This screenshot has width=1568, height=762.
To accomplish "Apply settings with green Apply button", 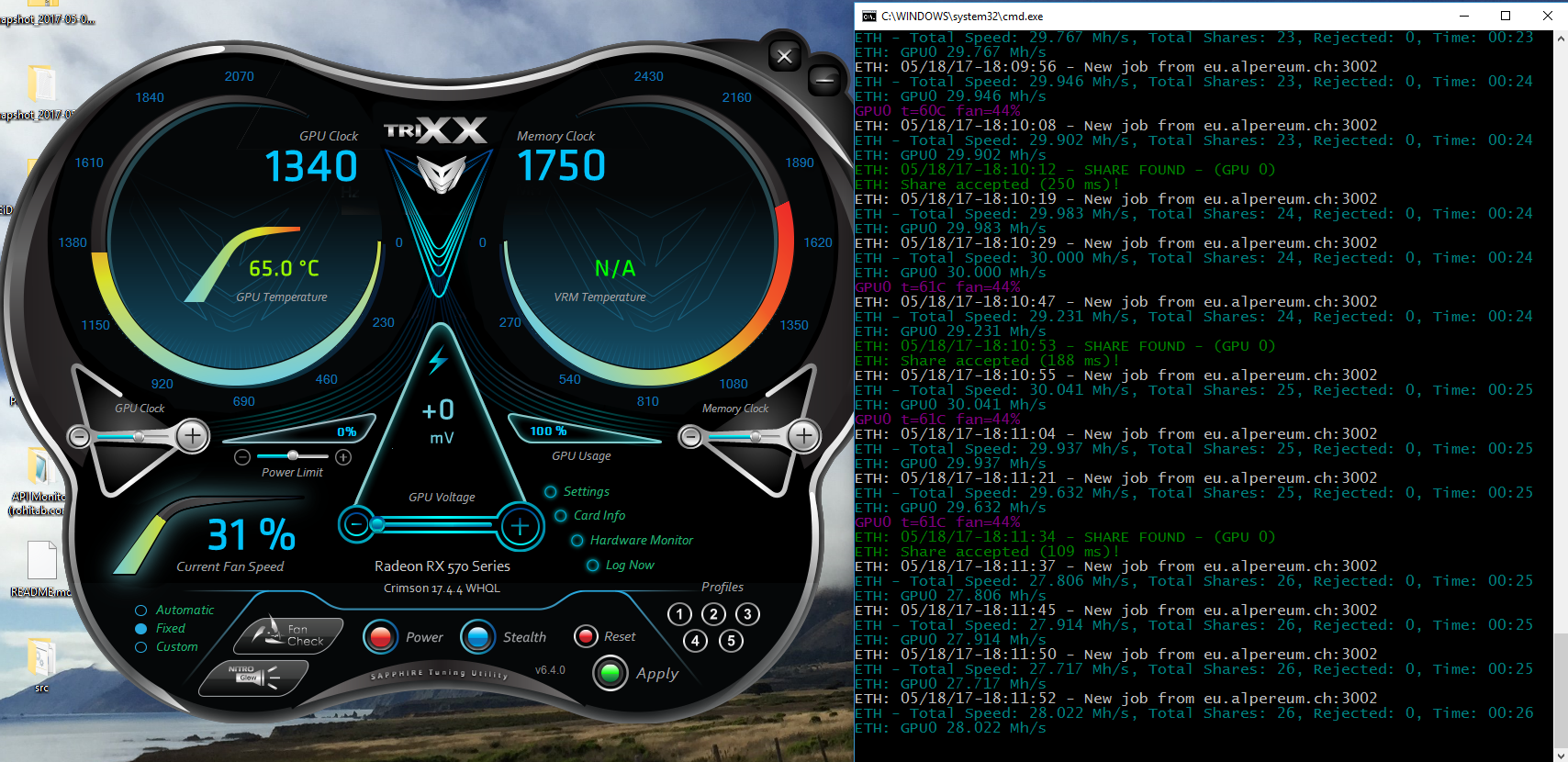I will coord(610,673).
